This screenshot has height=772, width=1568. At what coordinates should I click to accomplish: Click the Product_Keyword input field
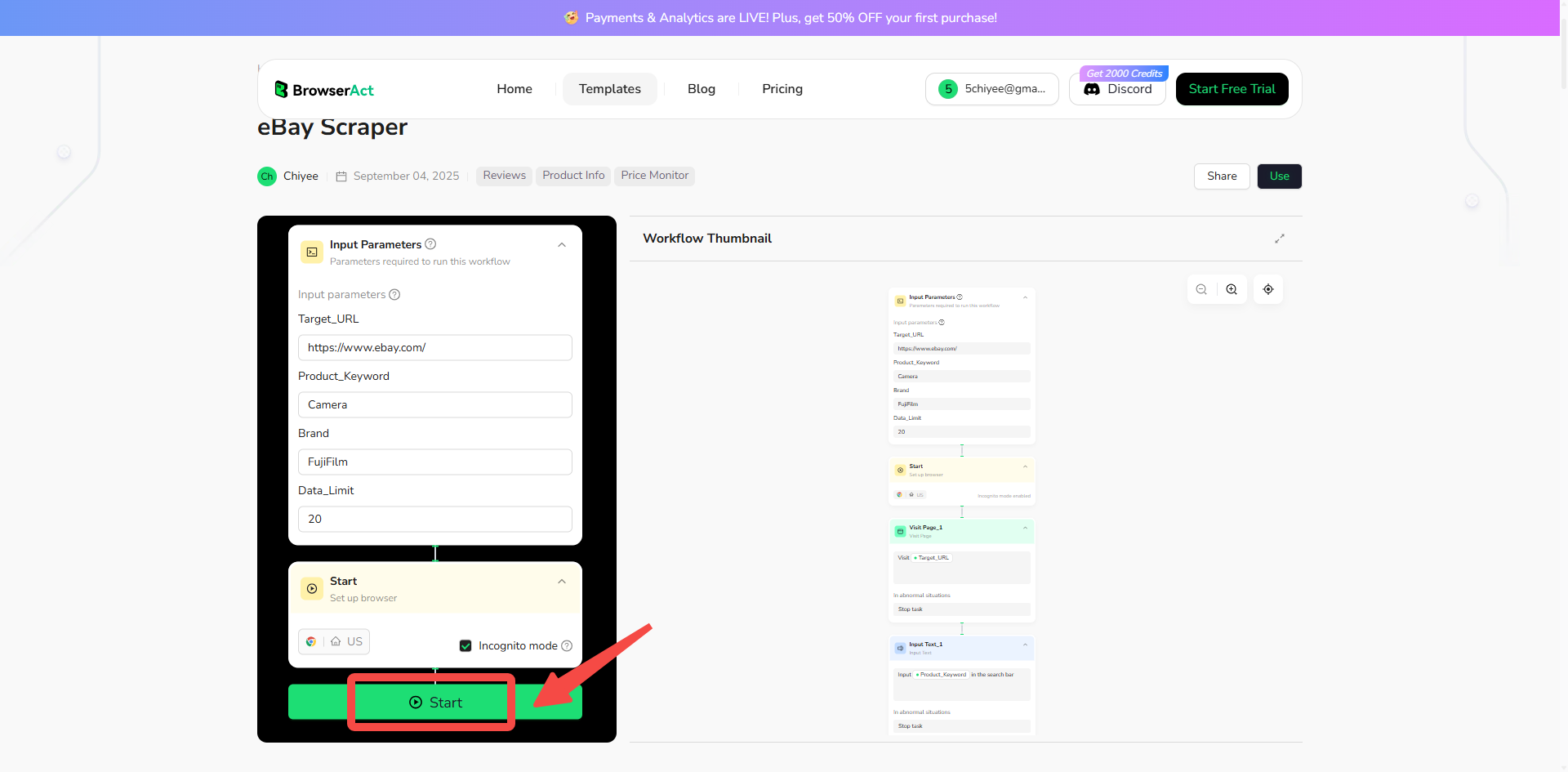435,405
